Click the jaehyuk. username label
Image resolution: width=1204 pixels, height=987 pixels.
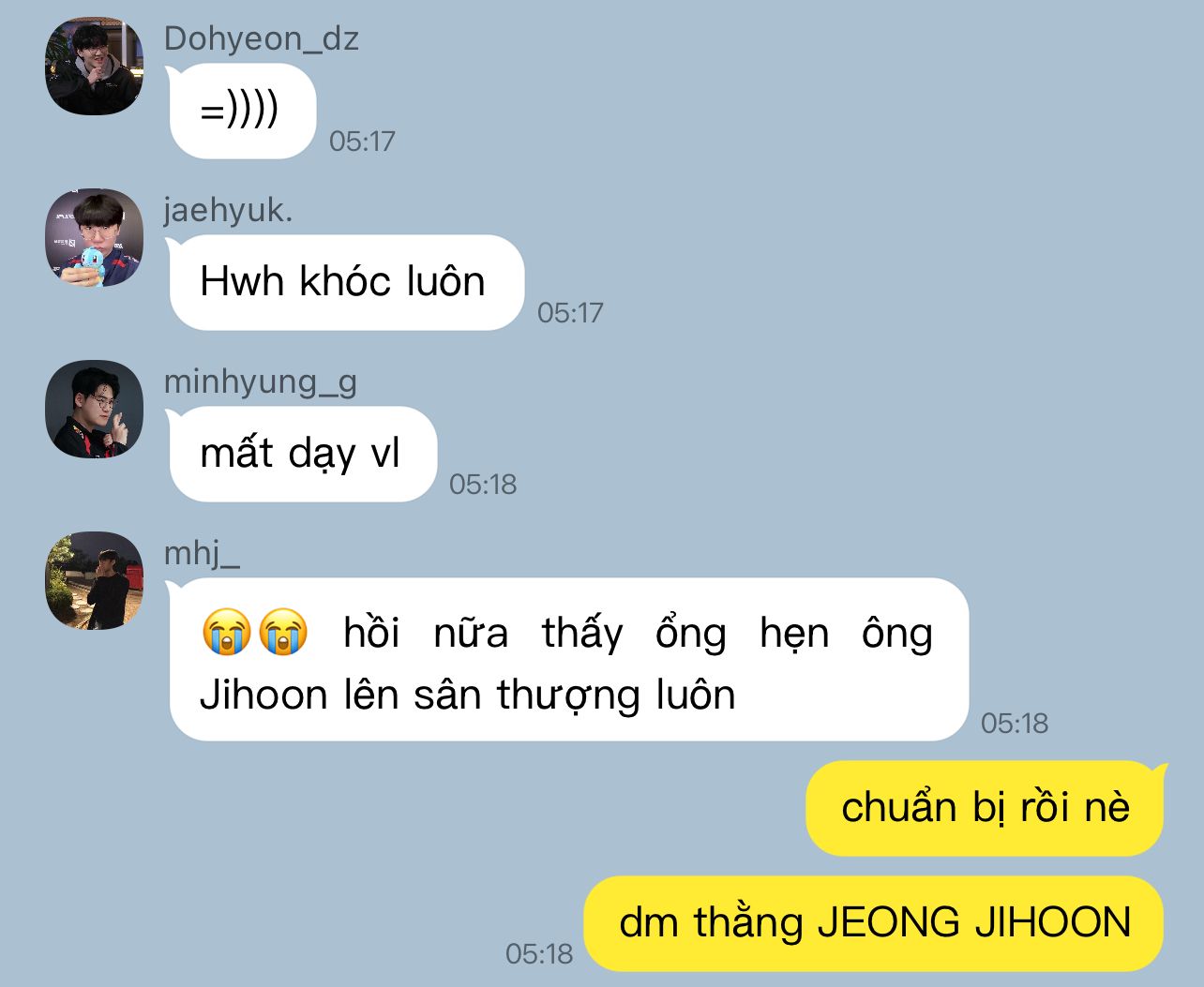click(228, 210)
